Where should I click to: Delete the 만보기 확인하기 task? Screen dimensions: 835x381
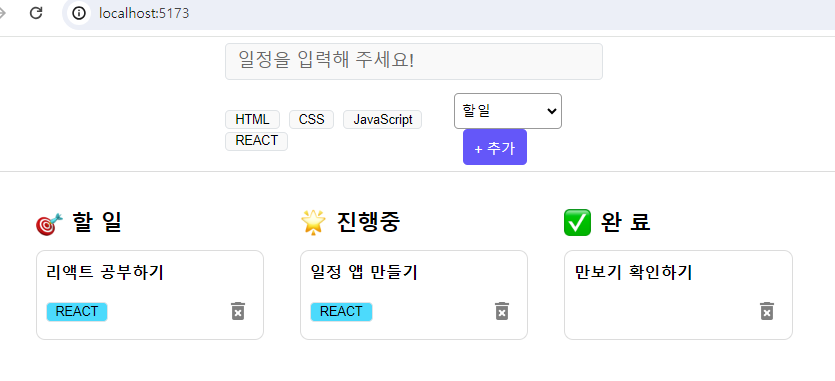766,311
